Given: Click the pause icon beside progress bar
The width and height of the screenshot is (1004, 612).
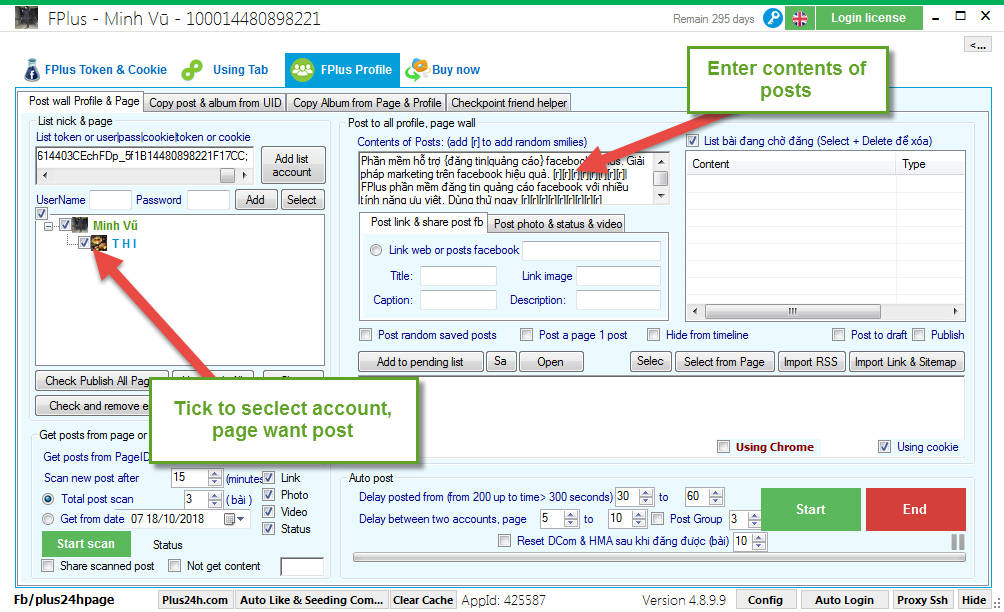Looking at the screenshot, I should pos(958,542).
